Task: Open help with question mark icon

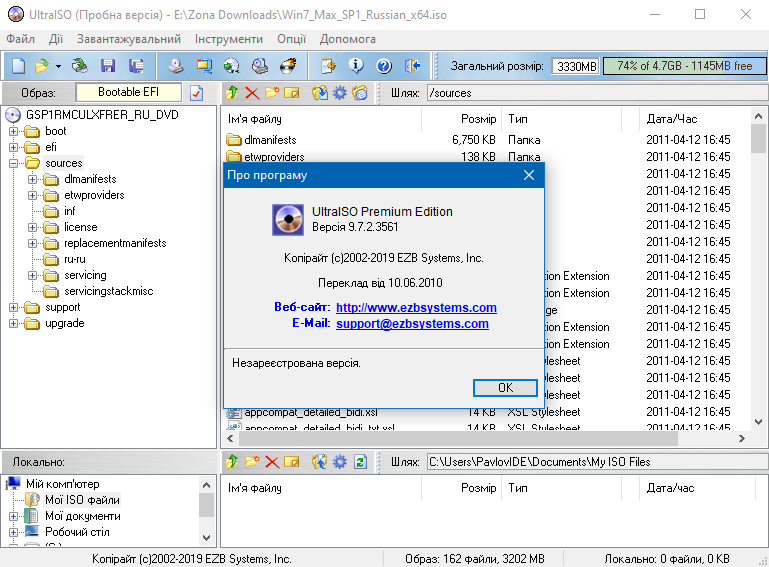Action: click(384, 66)
